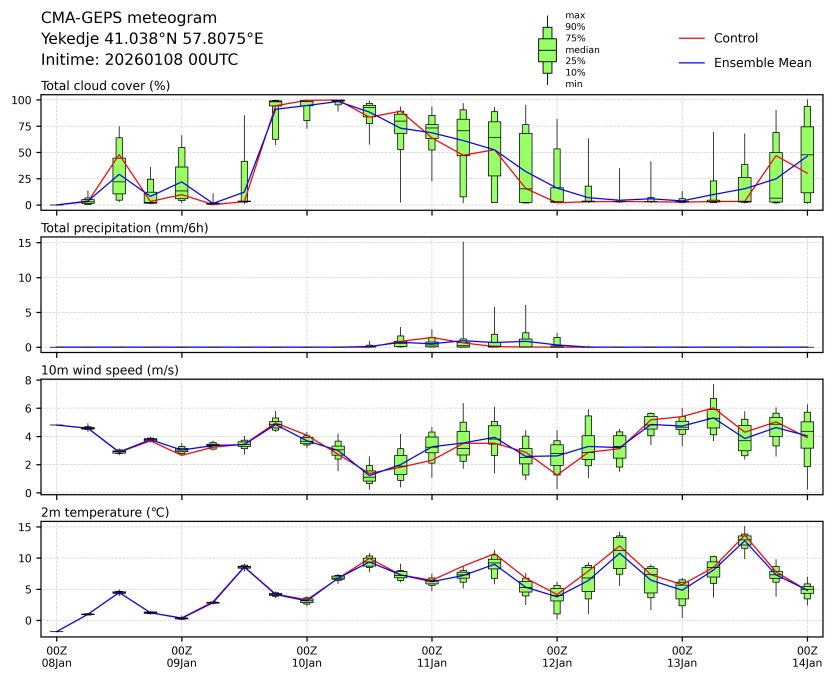Select the Total cloud cover panel title

105,85
